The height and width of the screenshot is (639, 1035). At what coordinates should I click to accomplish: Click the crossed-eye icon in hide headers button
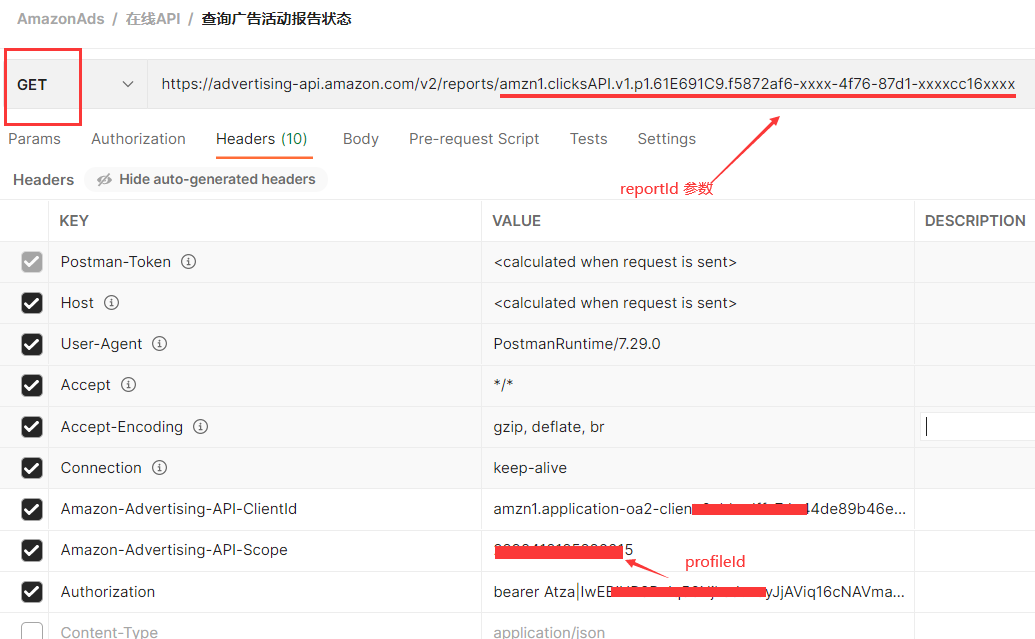[104, 180]
